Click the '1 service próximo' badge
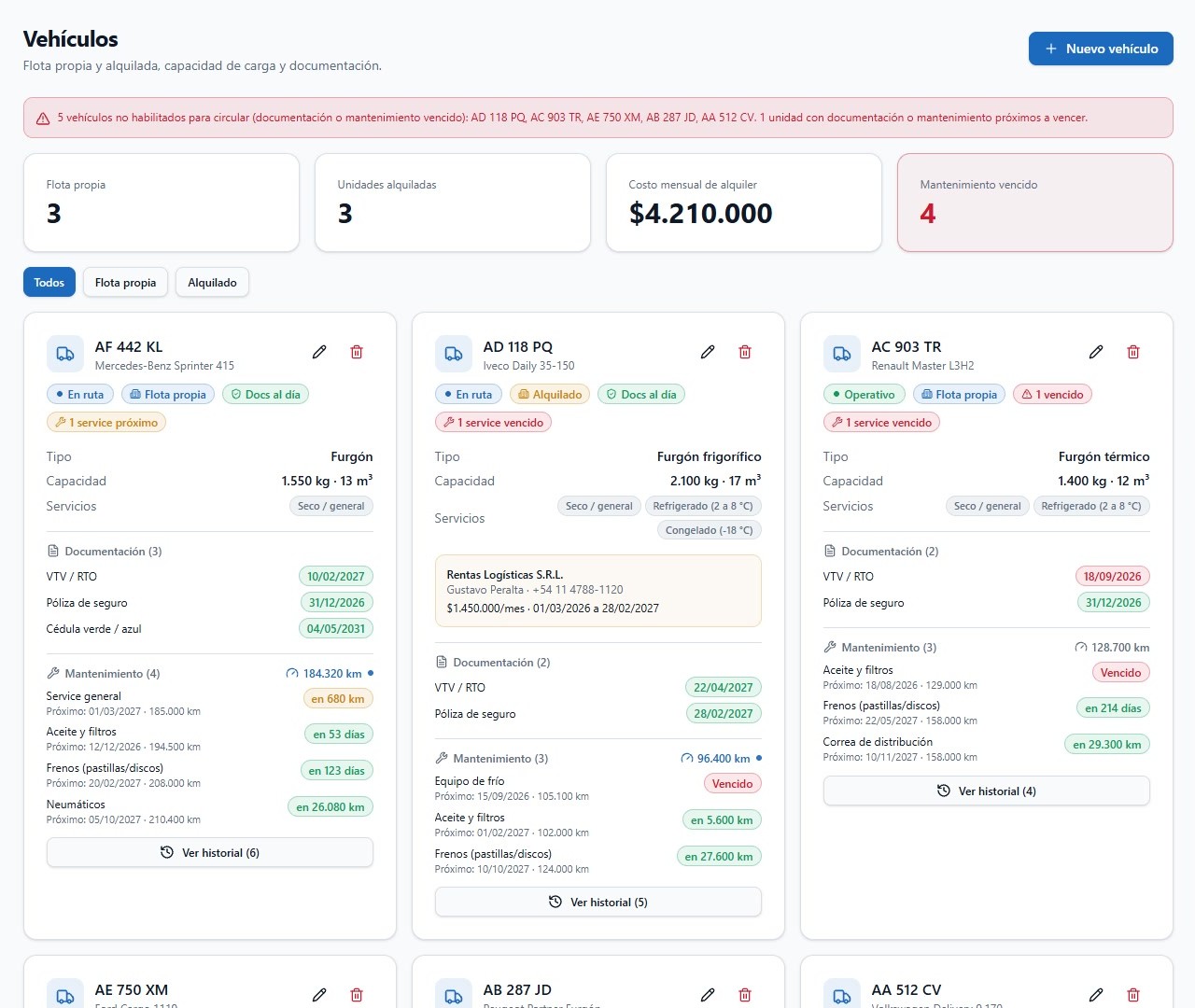 [x=106, y=423]
